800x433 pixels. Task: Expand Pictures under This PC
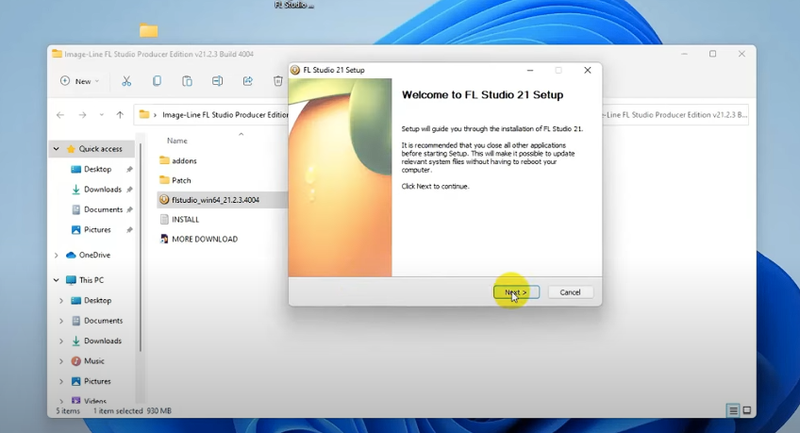pyautogui.click(x=61, y=381)
